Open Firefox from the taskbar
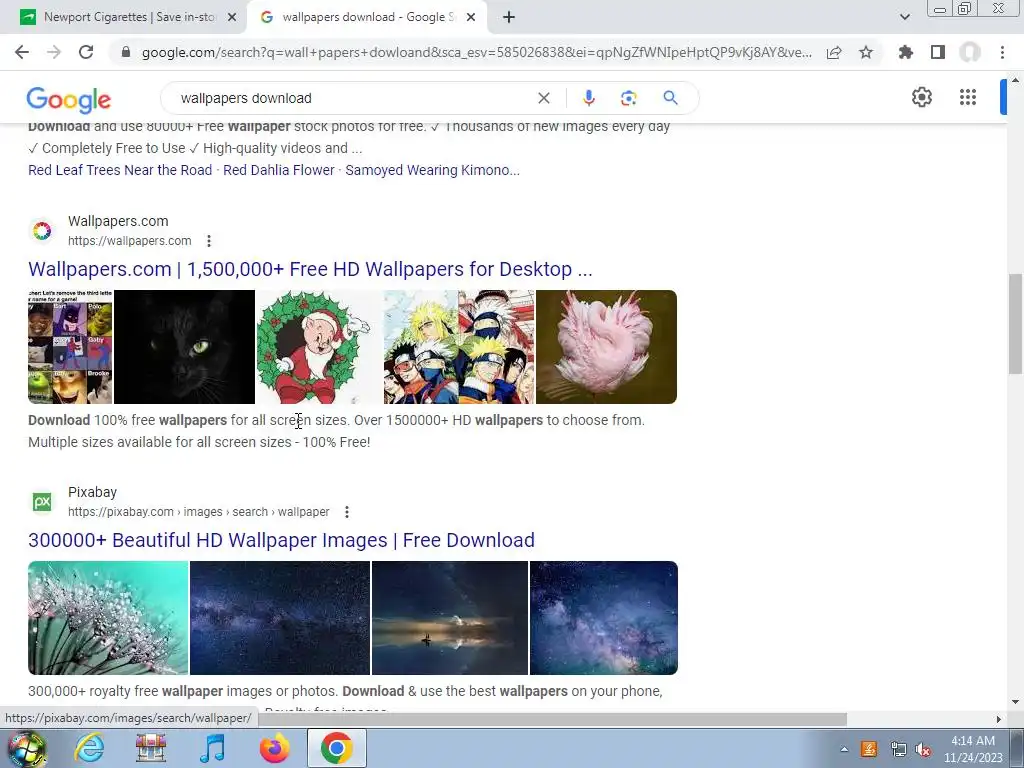The height and width of the screenshot is (768, 1024). [x=274, y=748]
